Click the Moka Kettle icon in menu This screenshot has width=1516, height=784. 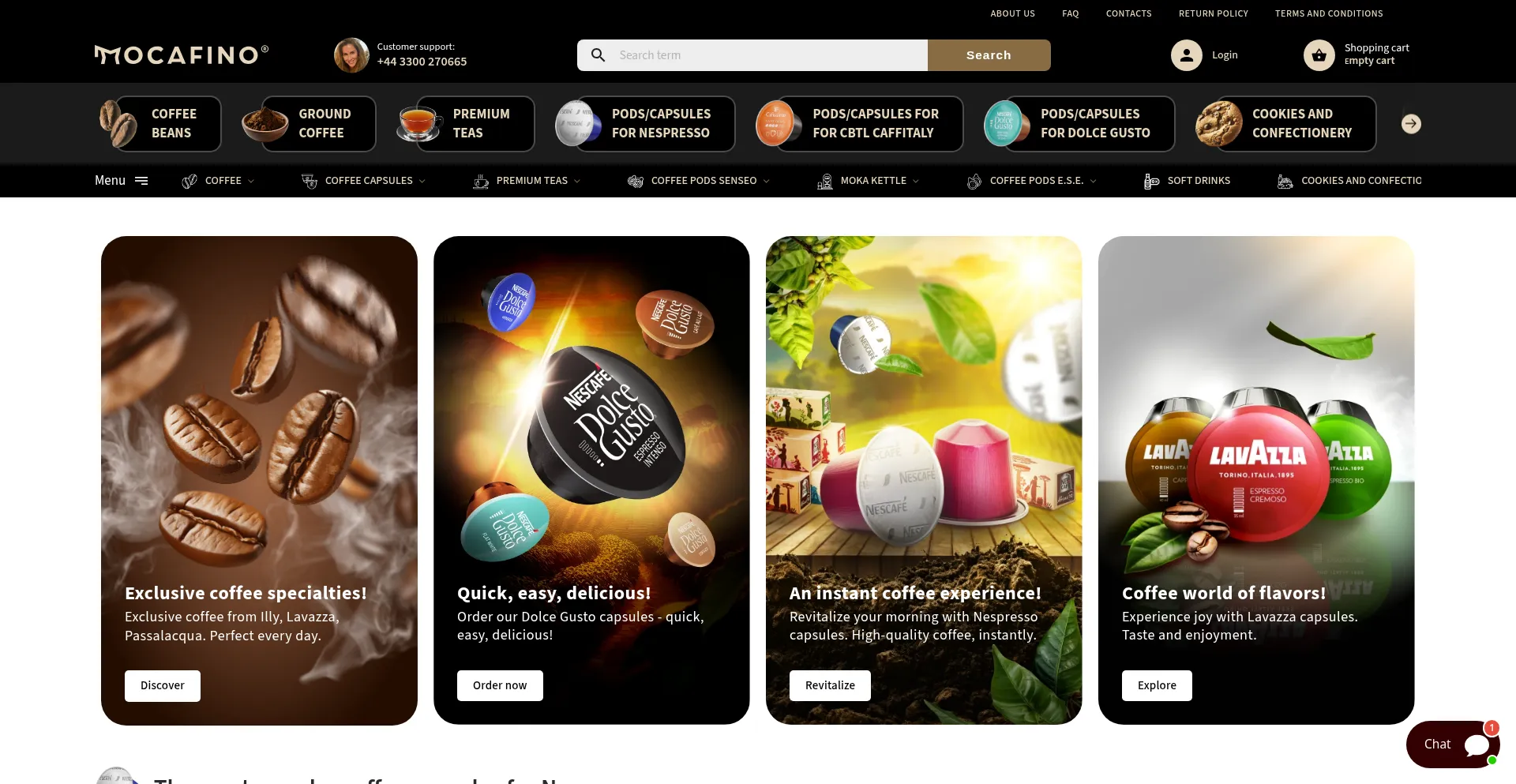[824, 181]
